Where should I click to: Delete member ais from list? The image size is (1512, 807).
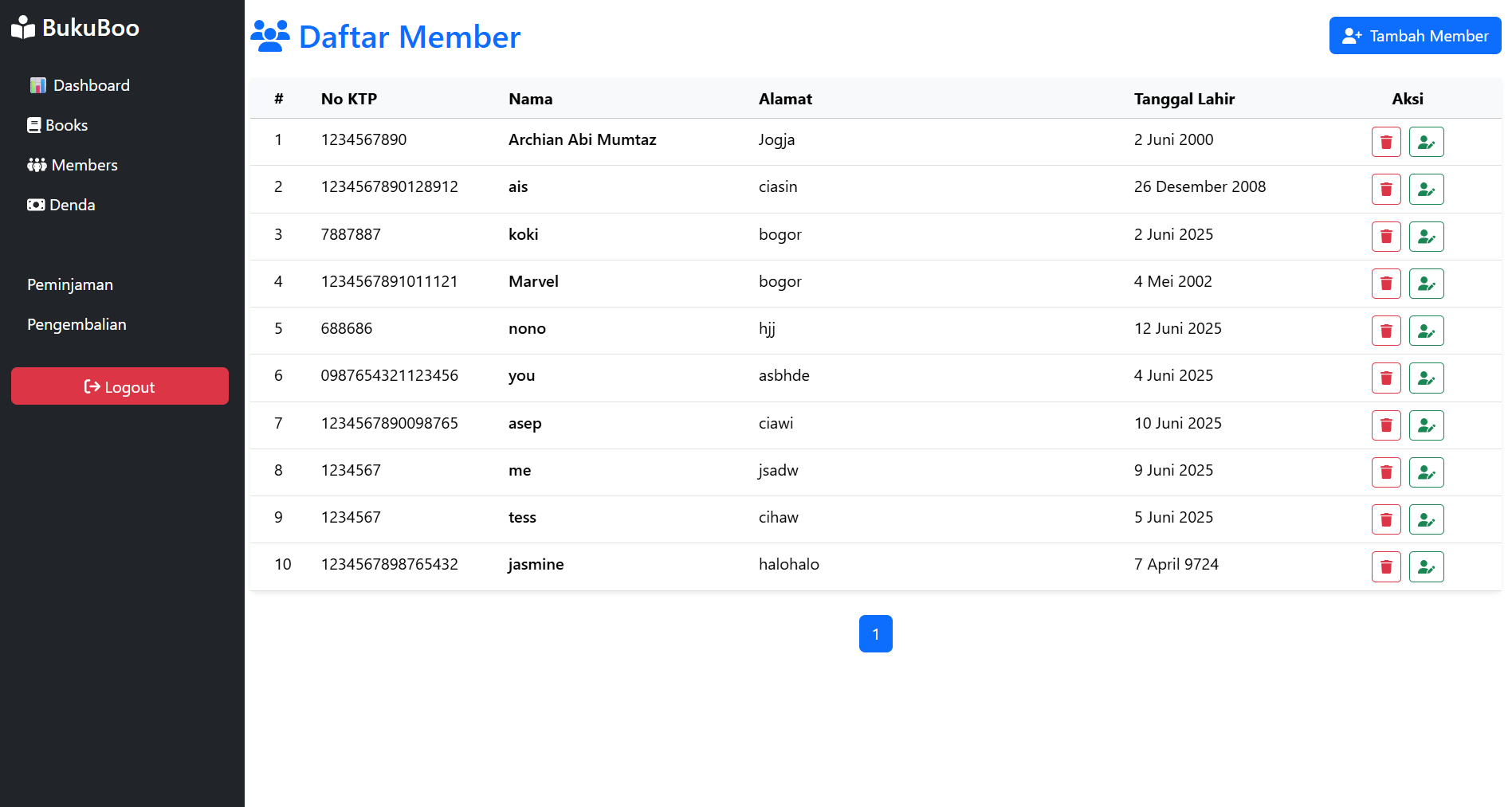pyautogui.click(x=1385, y=190)
